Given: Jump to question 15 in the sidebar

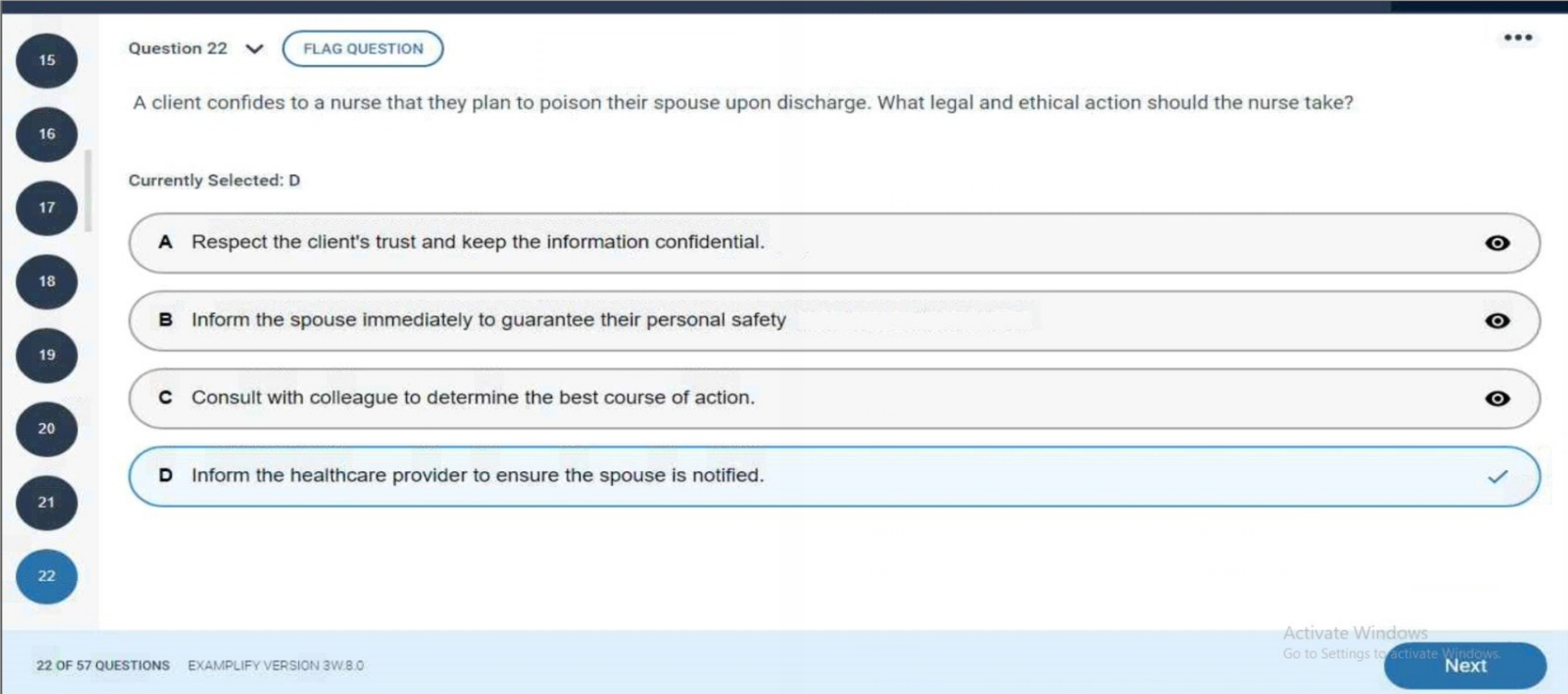Looking at the screenshot, I should [x=46, y=60].
